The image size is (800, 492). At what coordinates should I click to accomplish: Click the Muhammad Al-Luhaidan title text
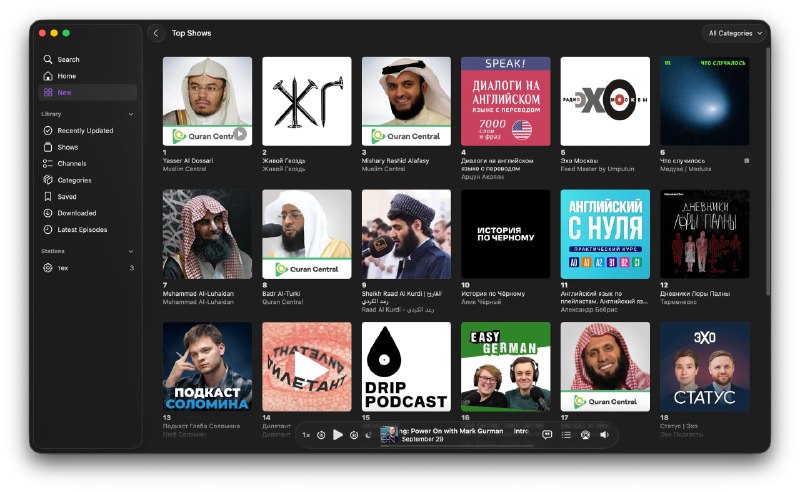[198, 294]
